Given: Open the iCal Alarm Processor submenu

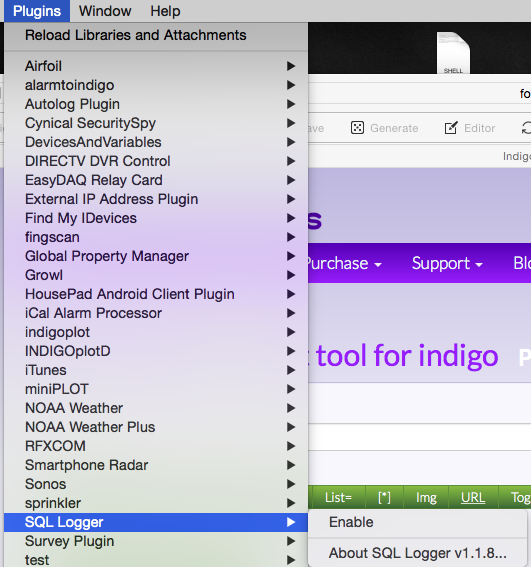Looking at the screenshot, I should pos(156,313).
